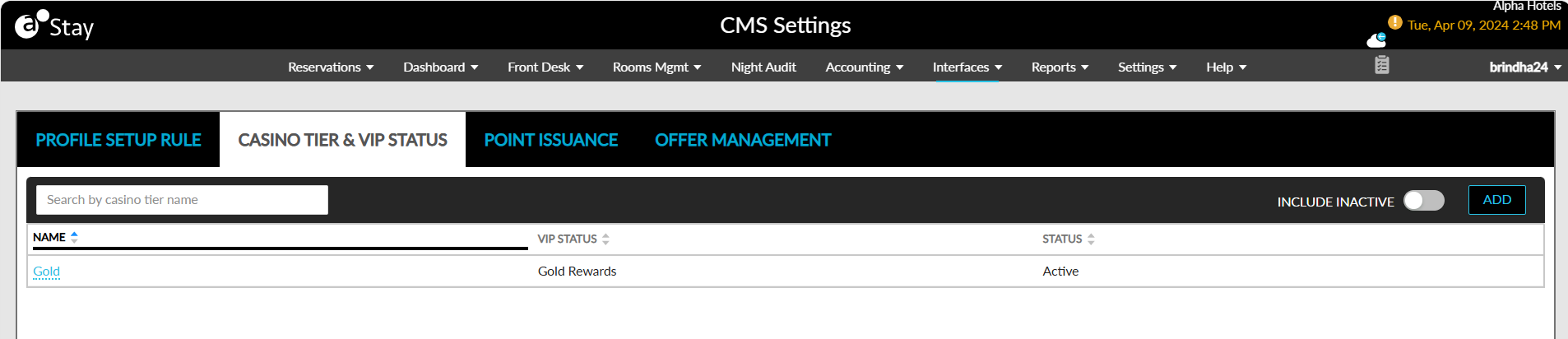Screen dimensions: 1568x339
Task: Sort by VIP Status column arrows
Action: pyautogui.click(x=605, y=239)
